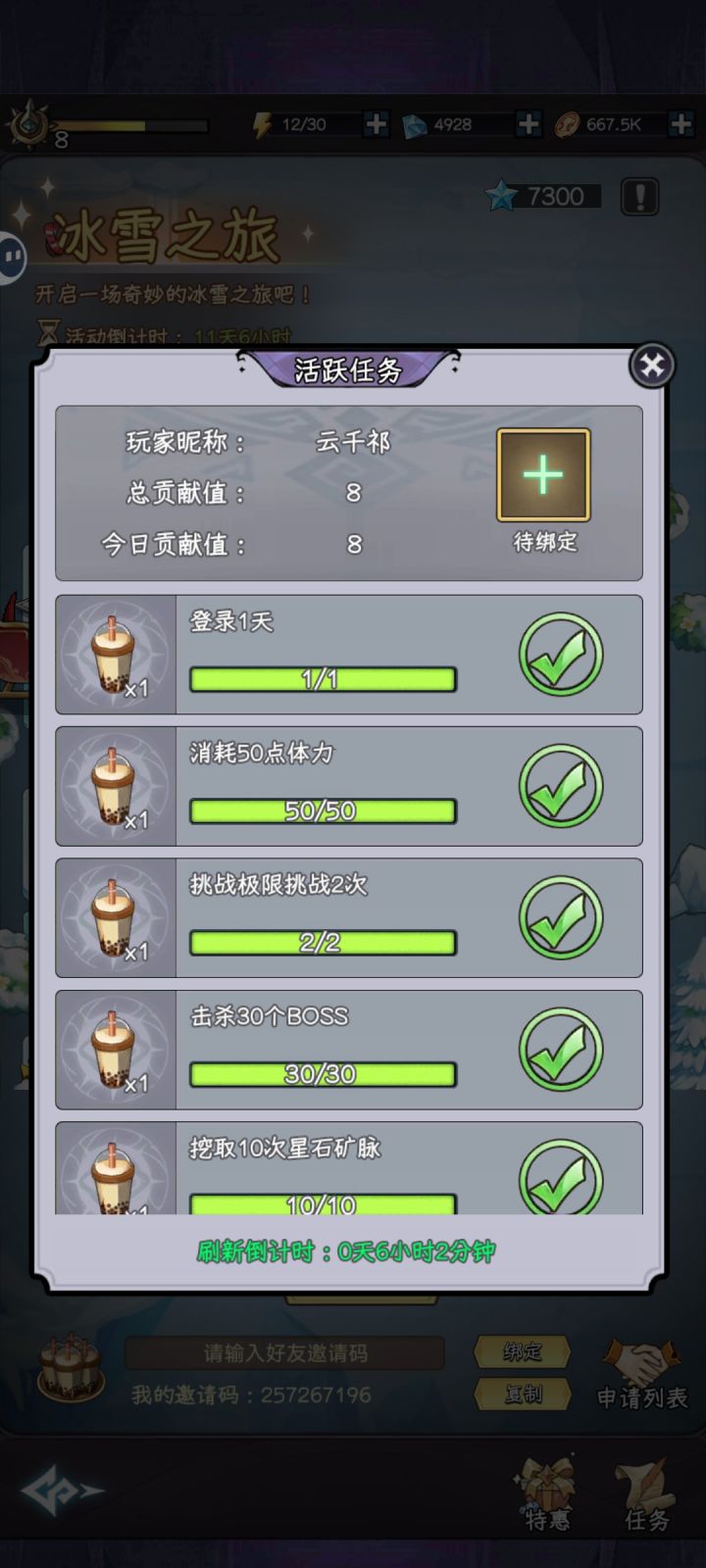Tap the plus button beside 667.5K coins
The image size is (706, 1568).
point(681,124)
